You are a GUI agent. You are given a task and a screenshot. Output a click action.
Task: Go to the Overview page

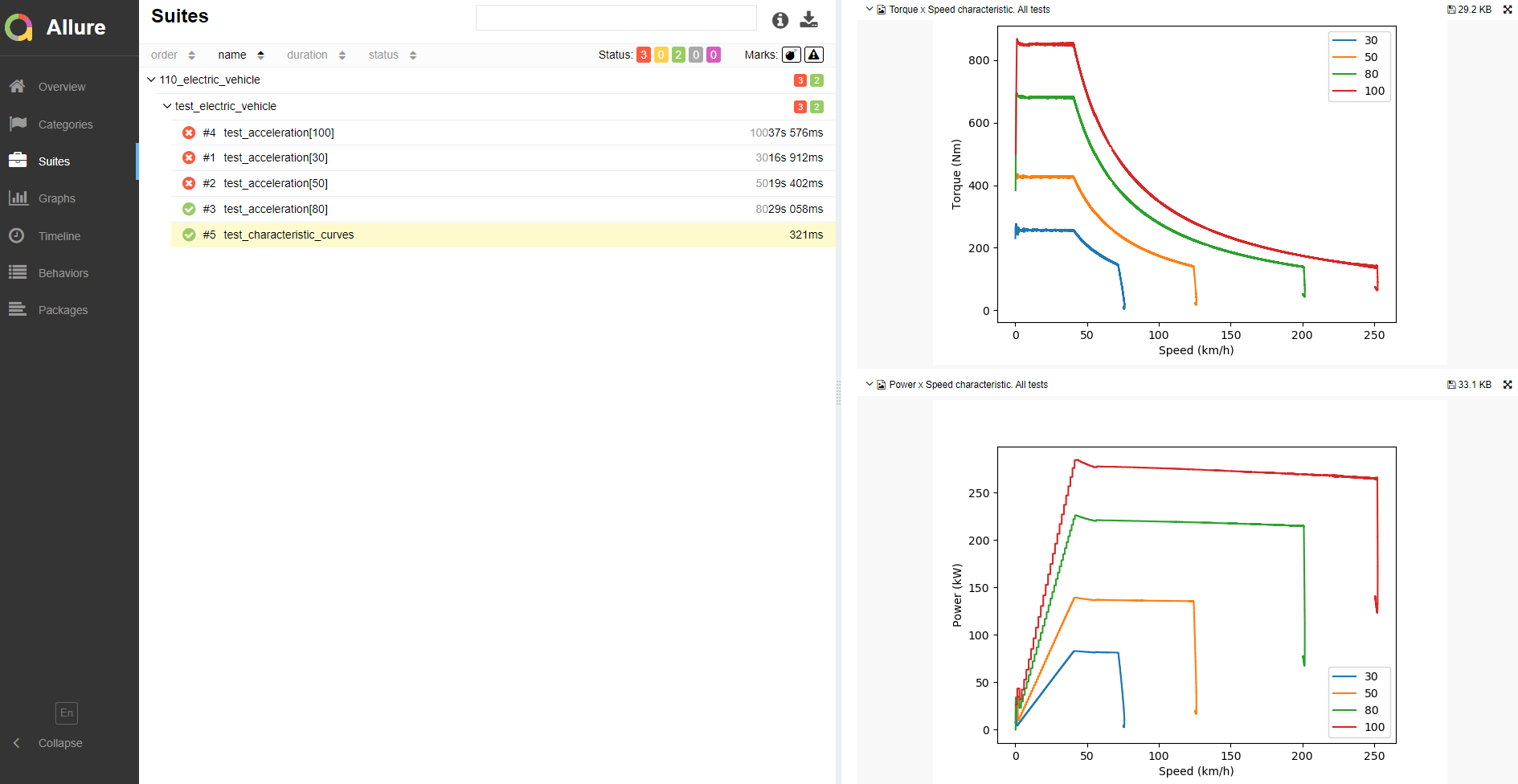61,87
